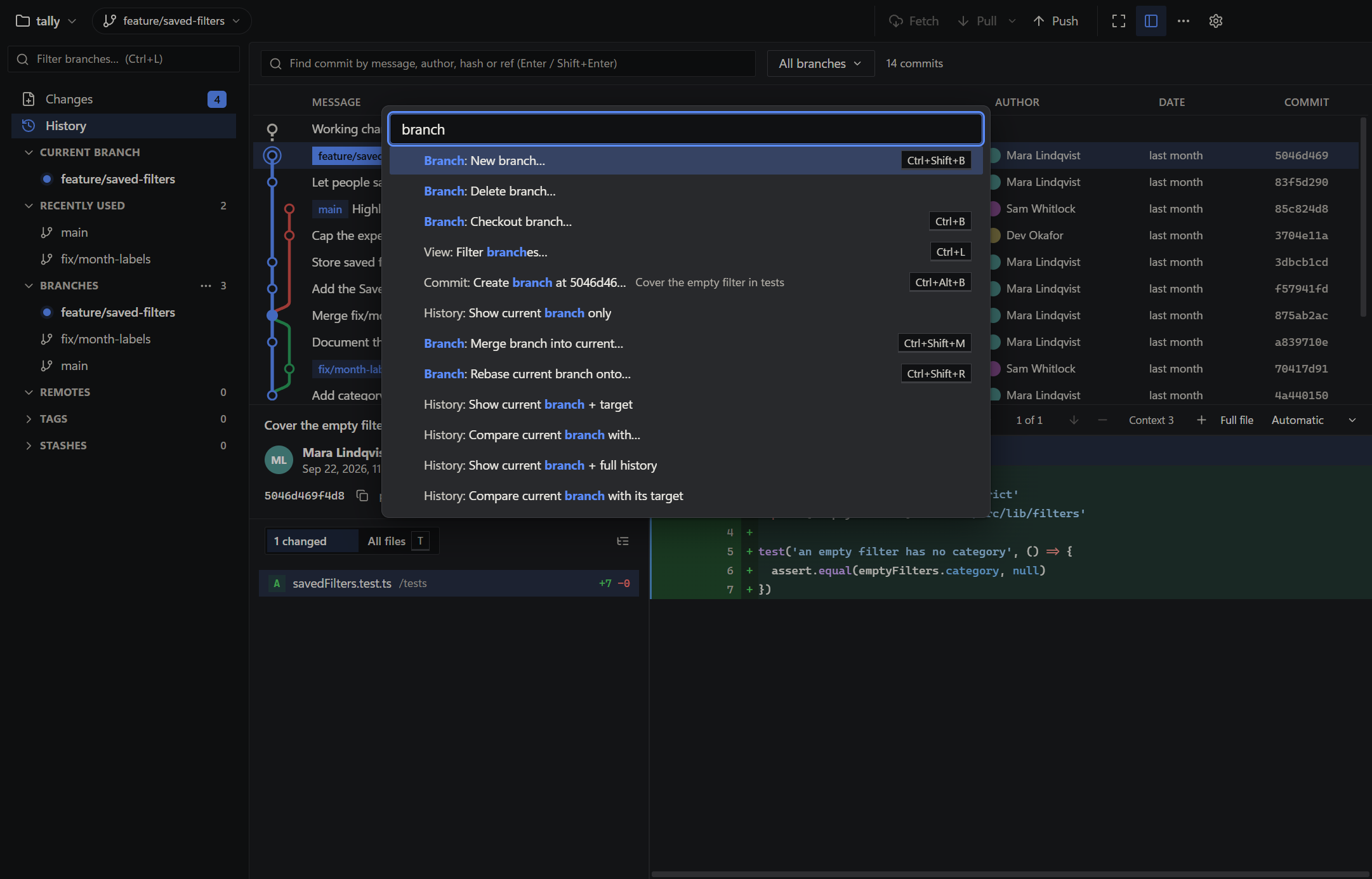The image size is (1372, 879).
Task: Collapse the REMOTES section
Action: coord(29,392)
